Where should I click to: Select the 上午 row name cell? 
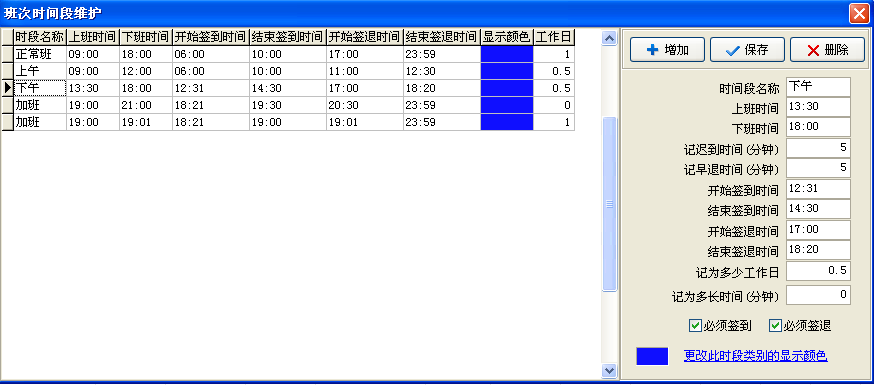[40, 71]
